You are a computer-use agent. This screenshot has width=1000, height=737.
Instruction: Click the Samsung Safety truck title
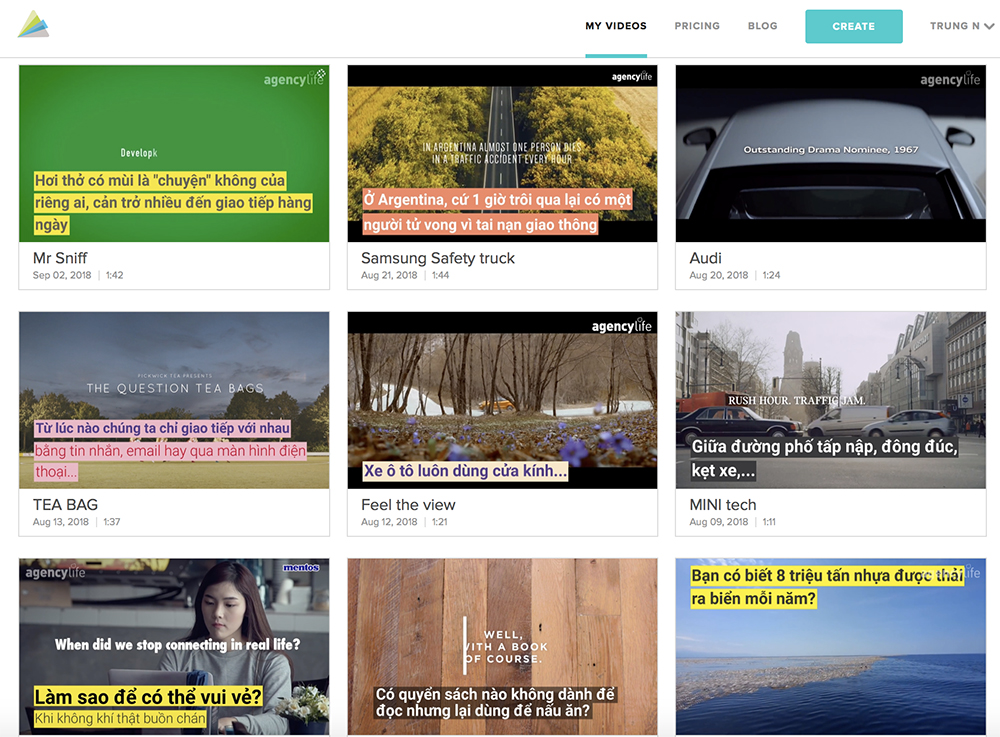[x=438, y=258]
